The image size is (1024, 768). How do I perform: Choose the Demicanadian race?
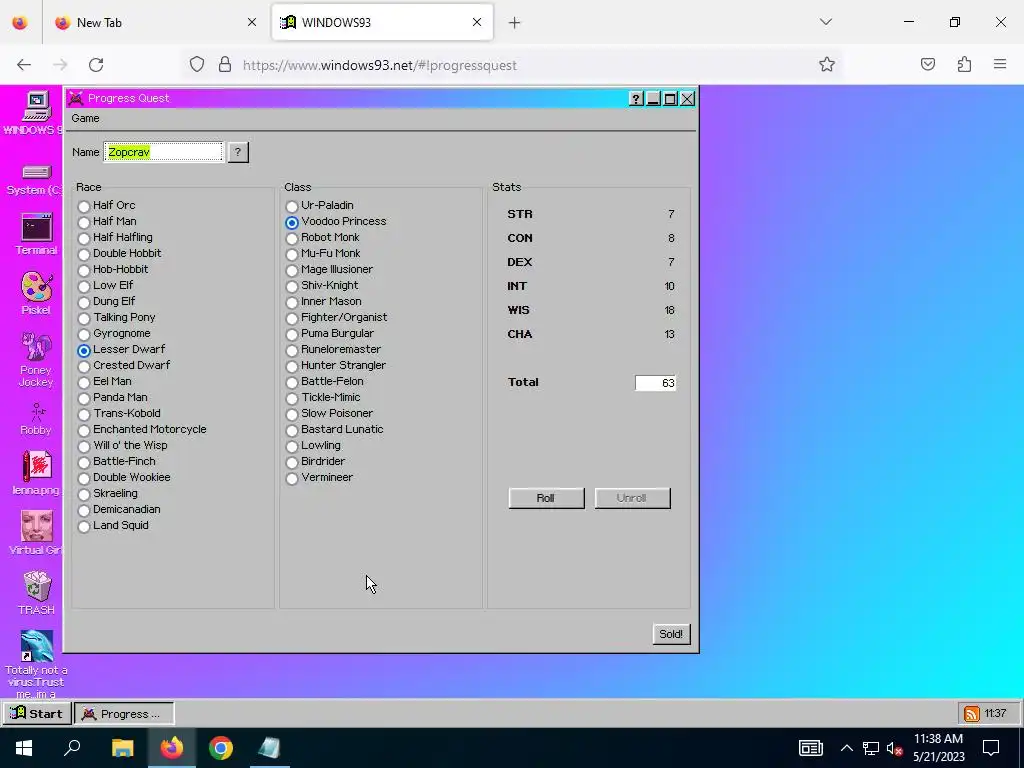(x=84, y=510)
